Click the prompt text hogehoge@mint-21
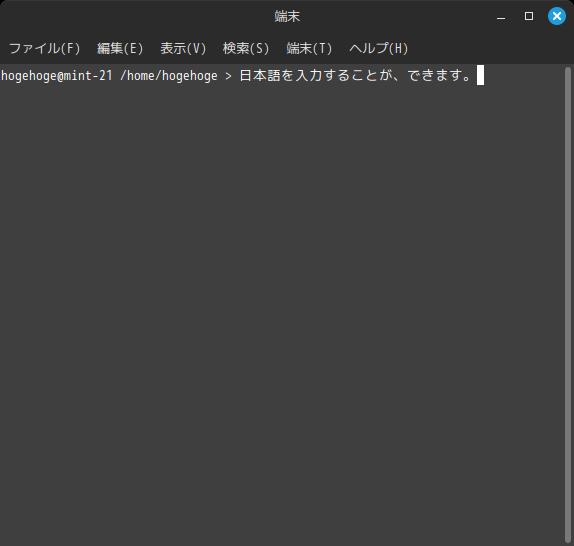The image size is (574, 546). 57,76
